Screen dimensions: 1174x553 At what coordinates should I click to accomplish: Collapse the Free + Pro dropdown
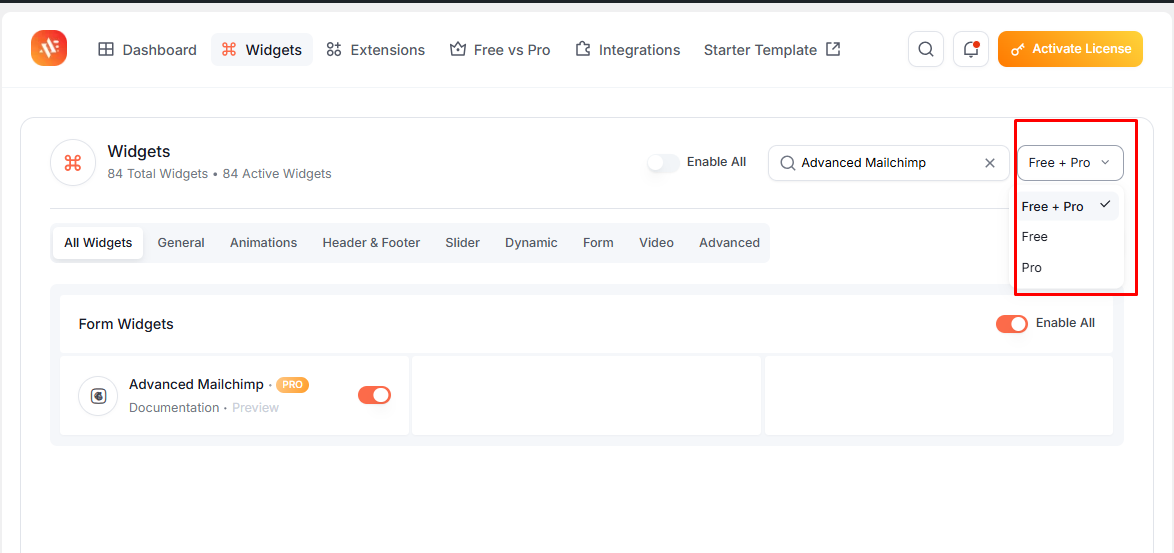(1070, 163)
